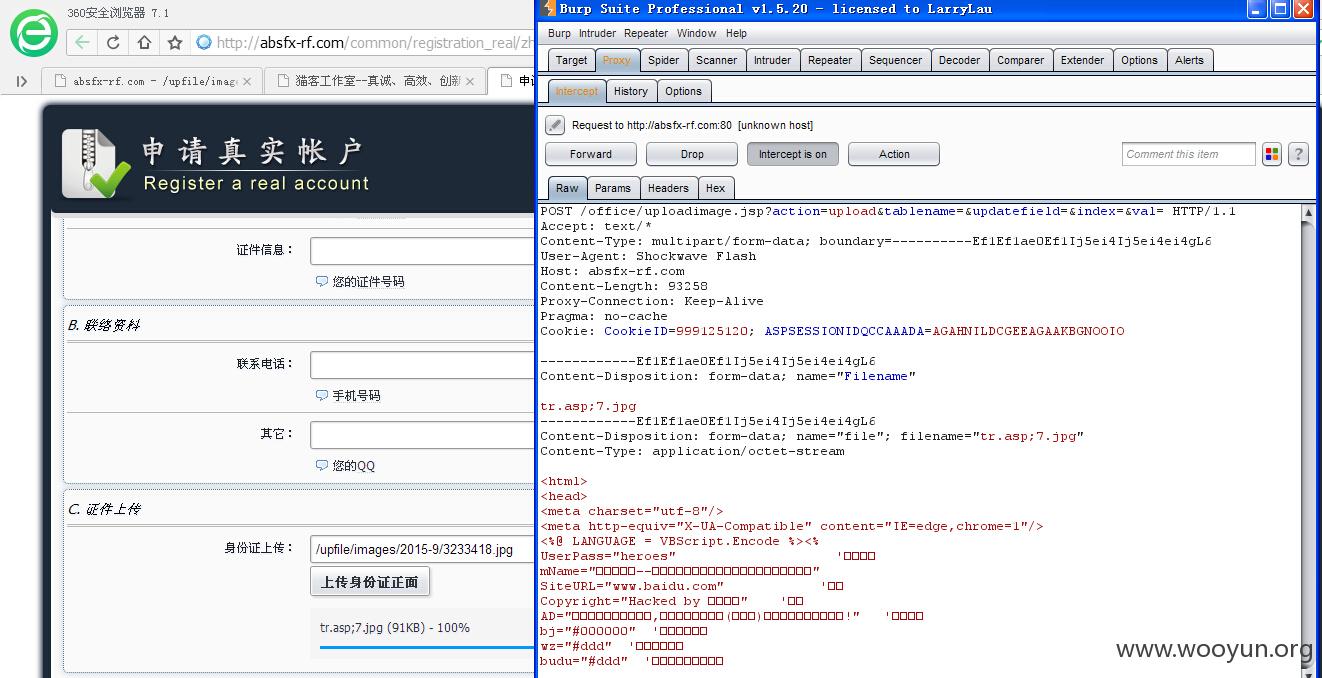The height and width of the screenshot is (678, 1322).
Task: Switch to the Target tab
Action: 571,60
